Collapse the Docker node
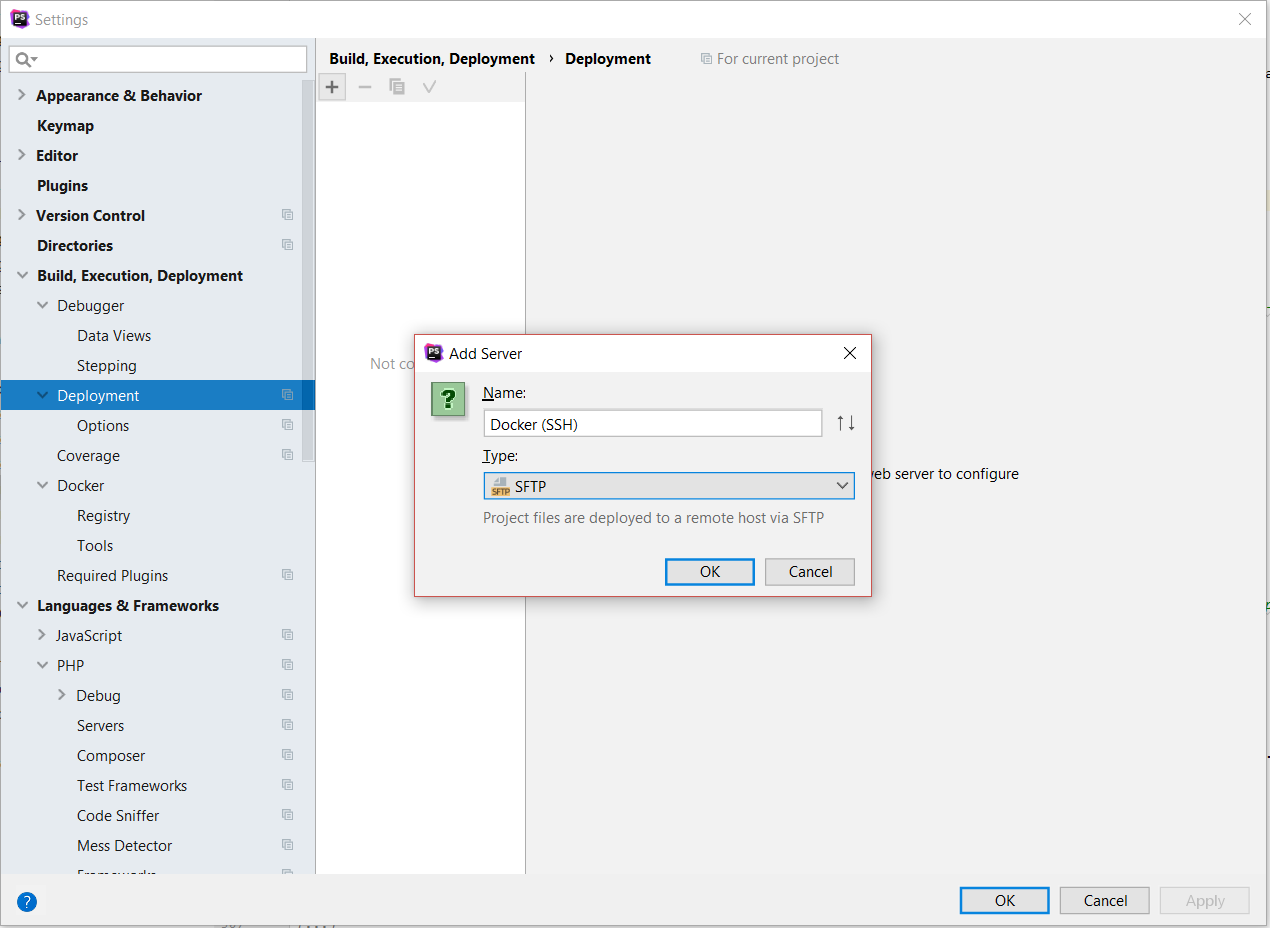This screenshot has height=928, width=1270. (x=42, y=485)
